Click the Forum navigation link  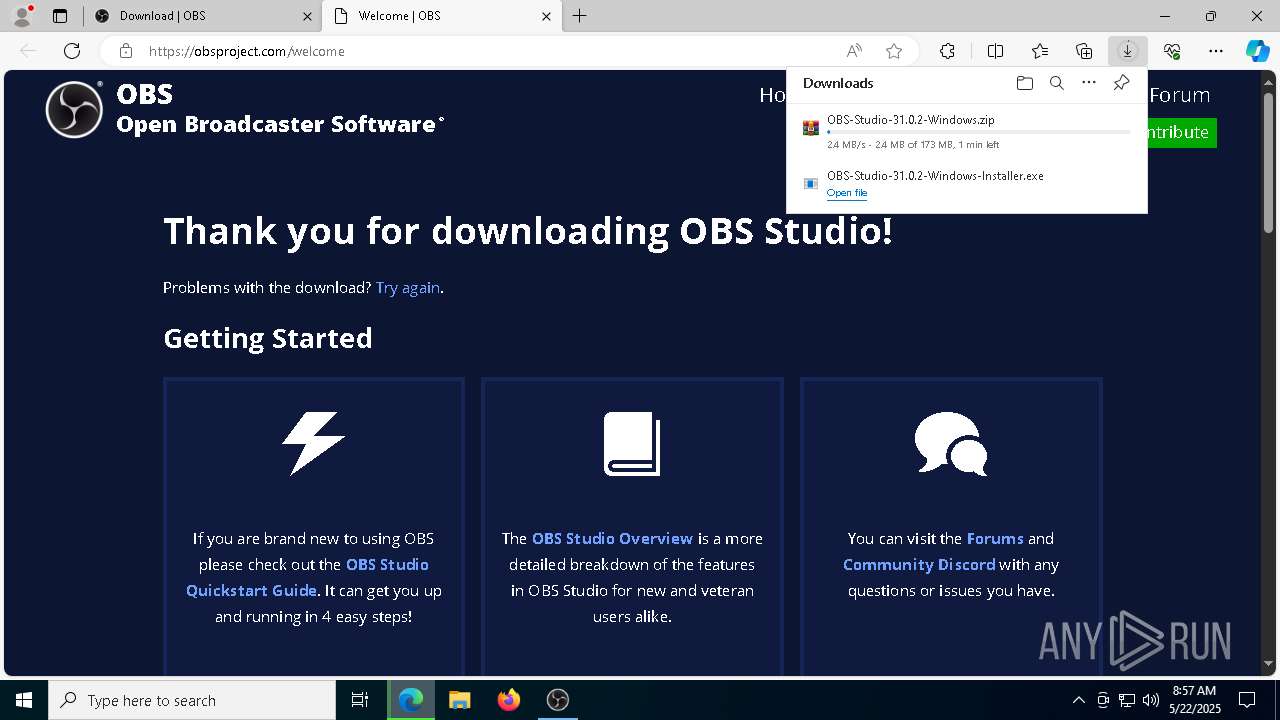(1180, 95)
